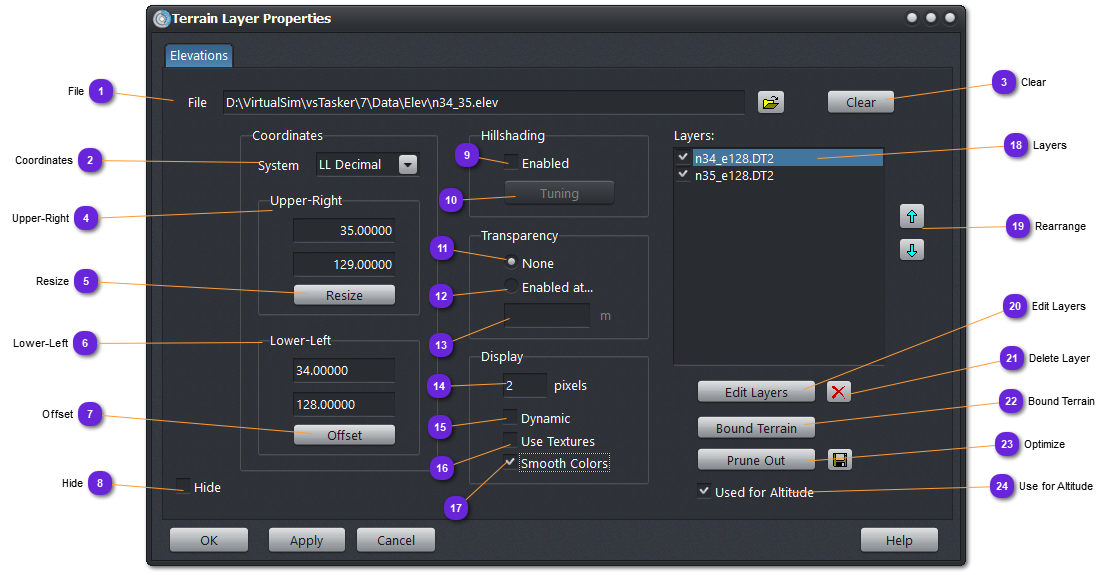This screenshot has width=1111, height=575.
Task: Open the coordinate System dropdown
Action: point(407,165)
